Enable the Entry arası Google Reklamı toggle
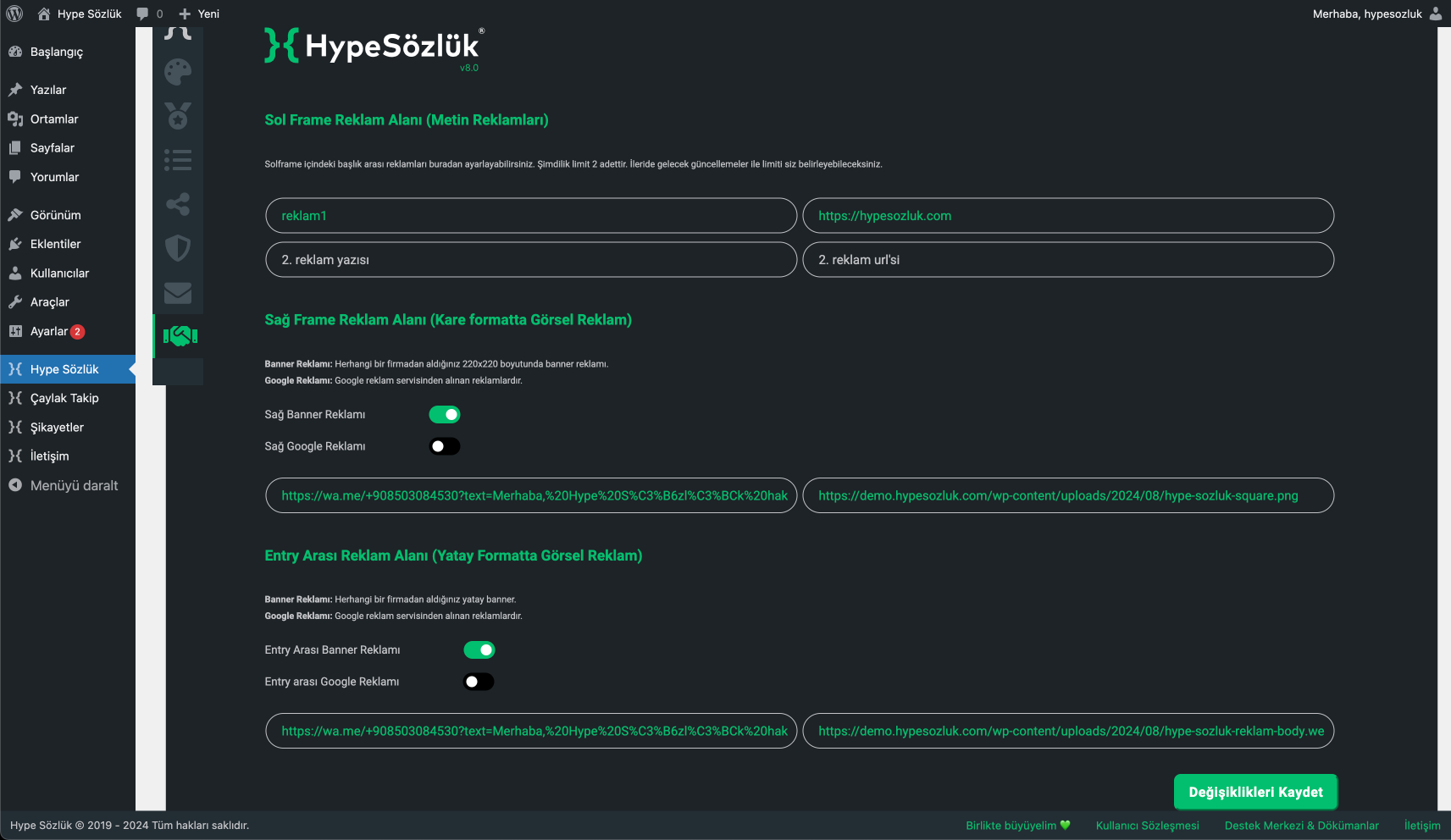The width and height of the screenshot is (1451, 840). point(479,682)
